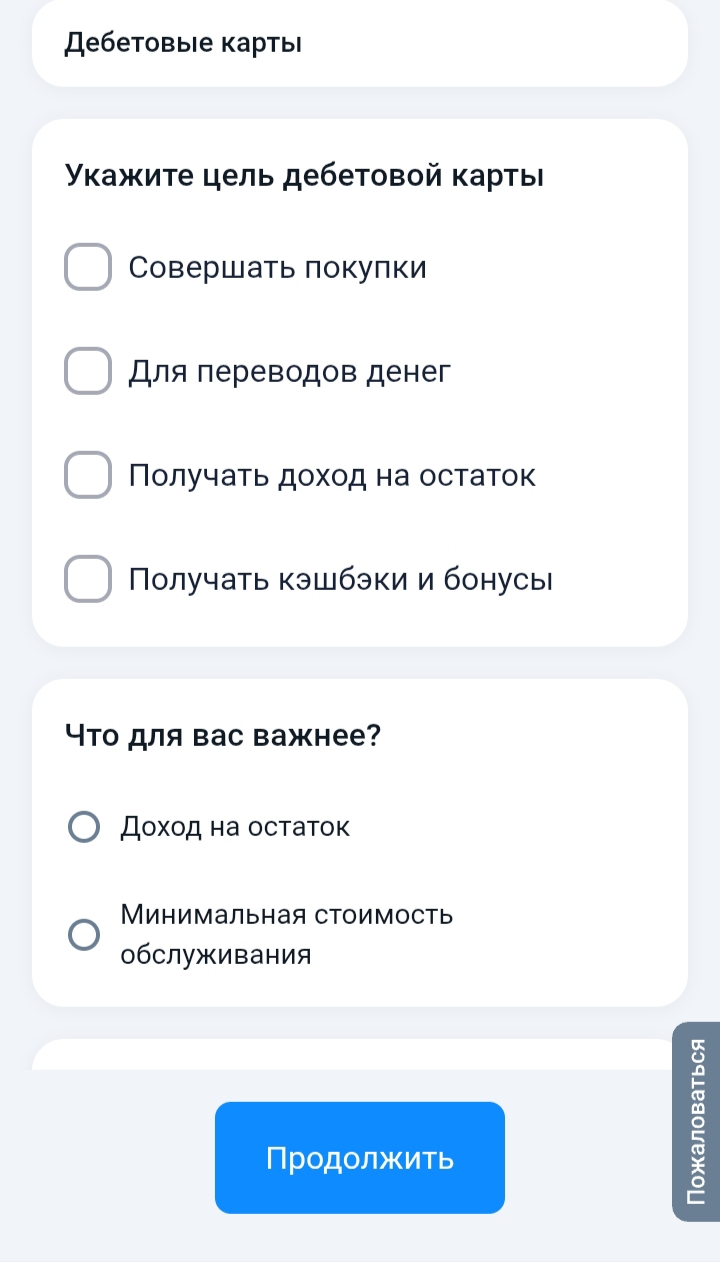Tap the "Получать кэшбэки и бонусы" label text

341,580
